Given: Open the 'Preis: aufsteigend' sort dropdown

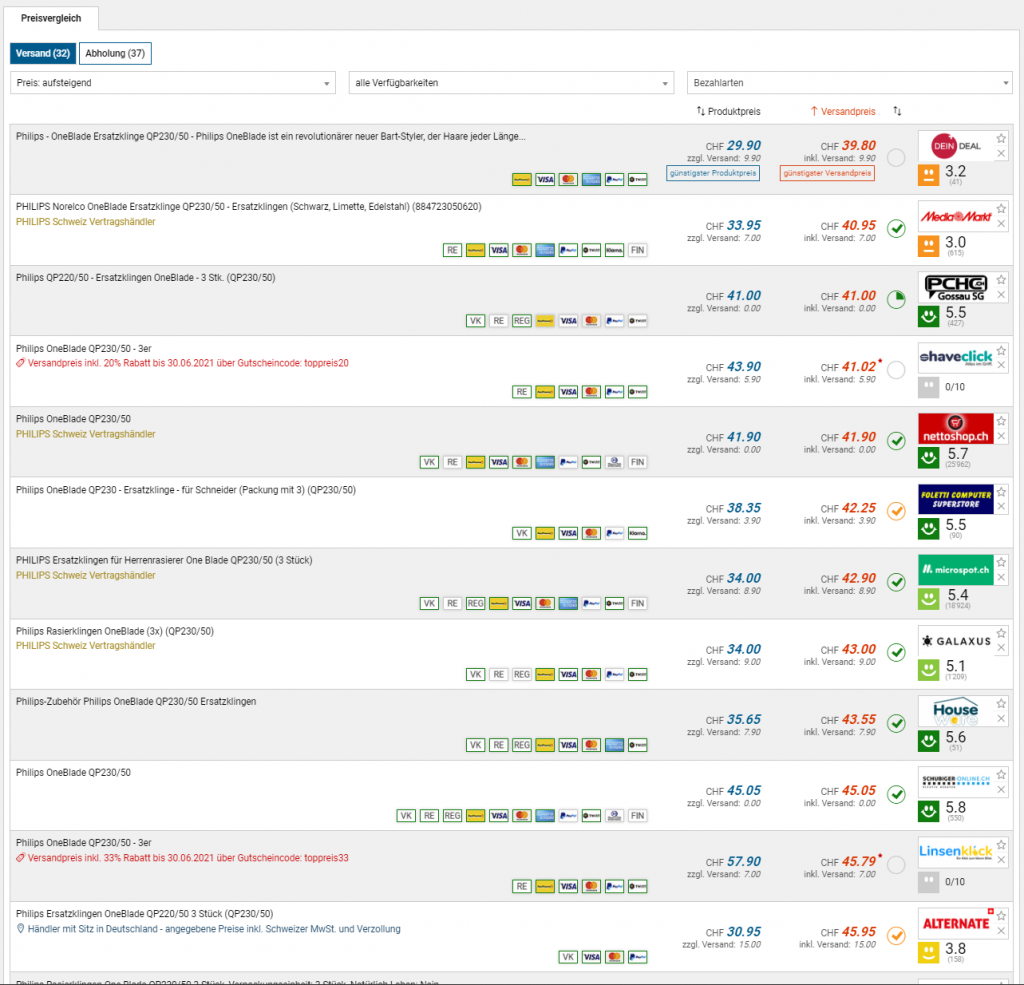Looking at the screenshot, I should click(x=173, y=83).
